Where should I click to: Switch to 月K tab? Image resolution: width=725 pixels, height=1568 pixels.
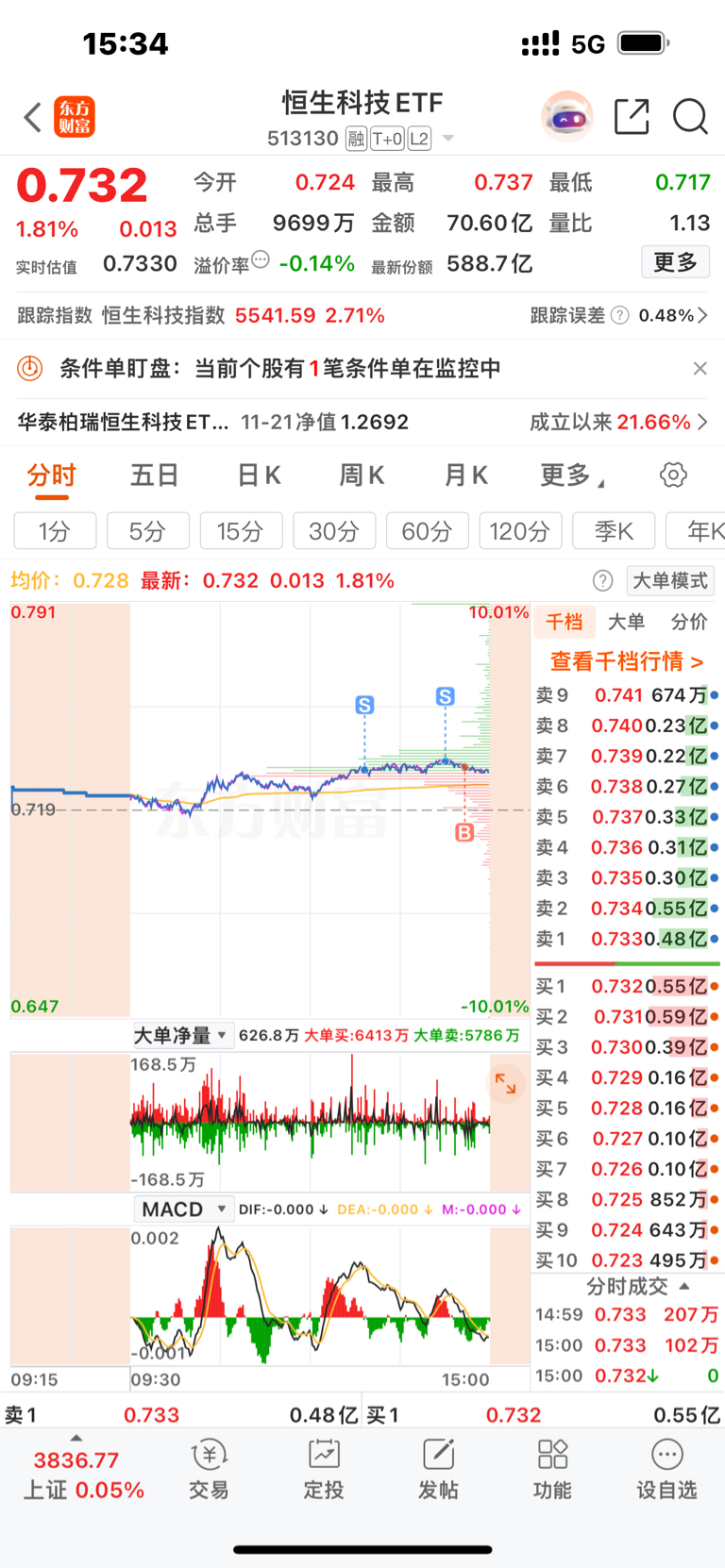(x=466, y=475)
